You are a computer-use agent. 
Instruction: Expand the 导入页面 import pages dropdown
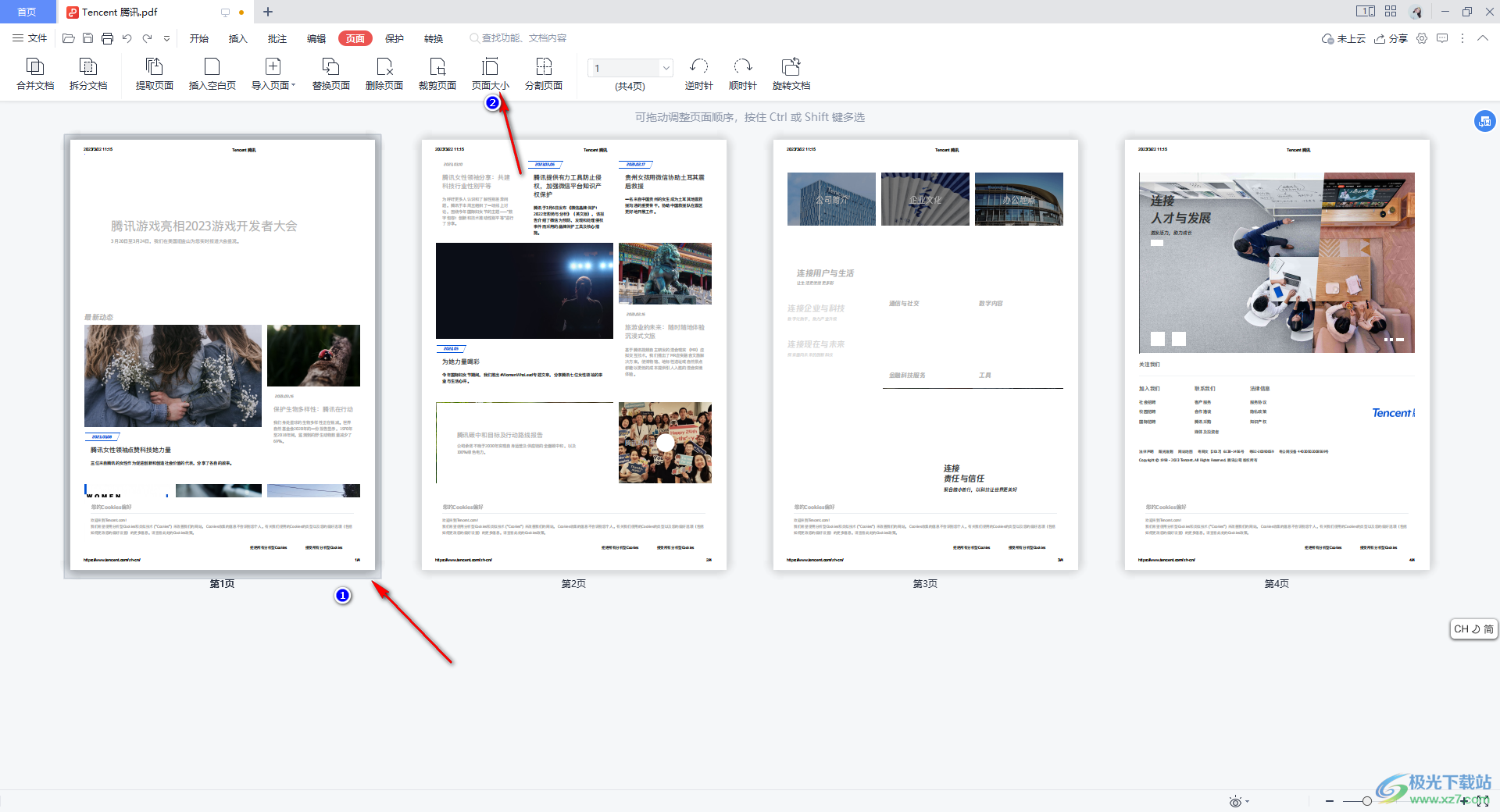[293, 86]
